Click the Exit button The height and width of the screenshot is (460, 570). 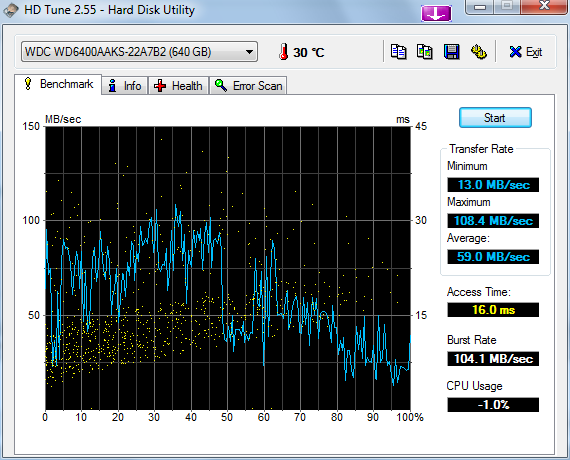[x=526, y=52]
